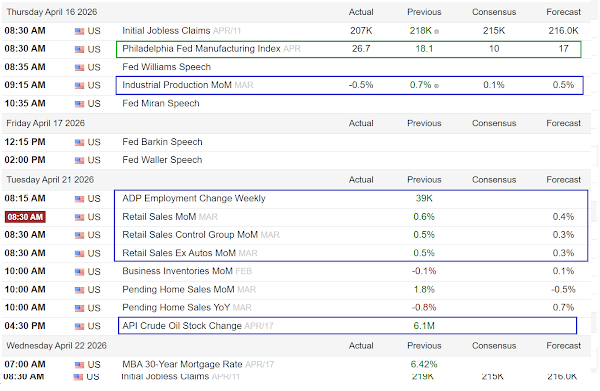Screen dimensions: 600x391
Task: Click the US flag on API Crude Oil row
Action: [x=79, y=326]
